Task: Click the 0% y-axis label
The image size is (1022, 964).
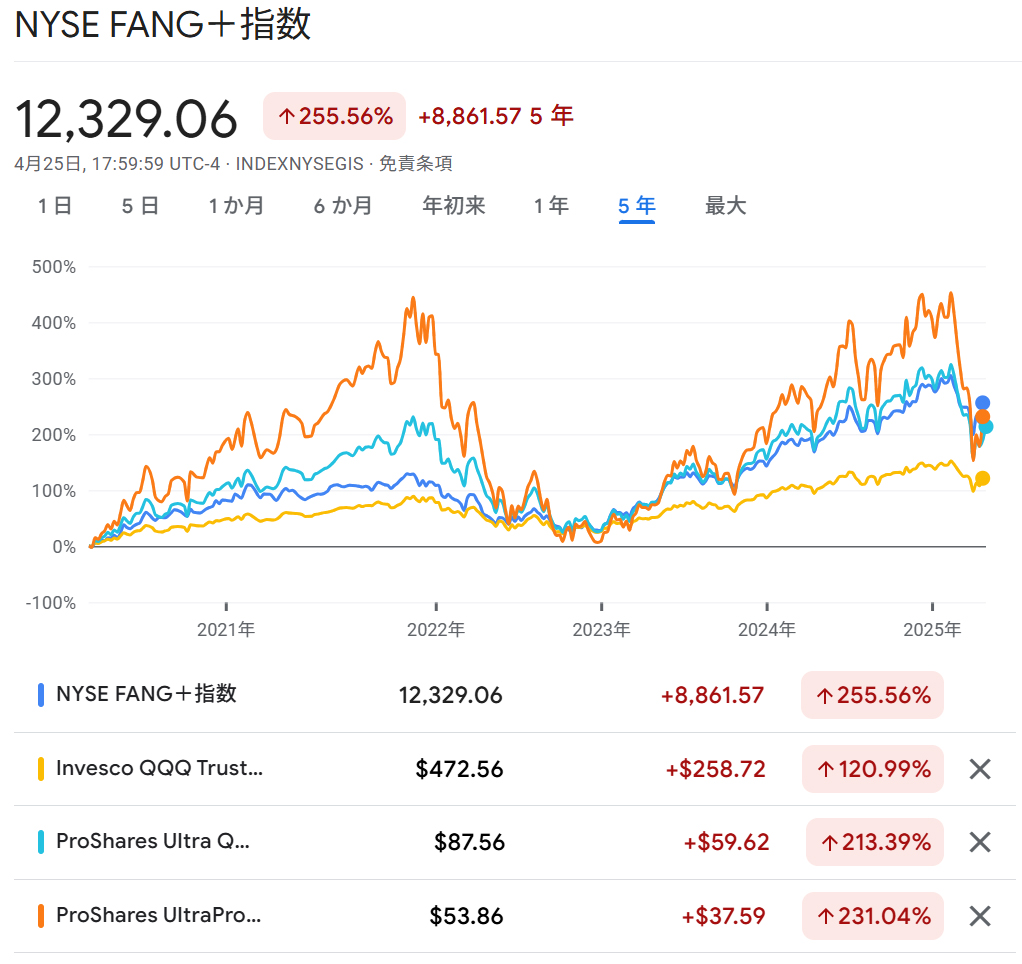Action: [x=64, y=547]
